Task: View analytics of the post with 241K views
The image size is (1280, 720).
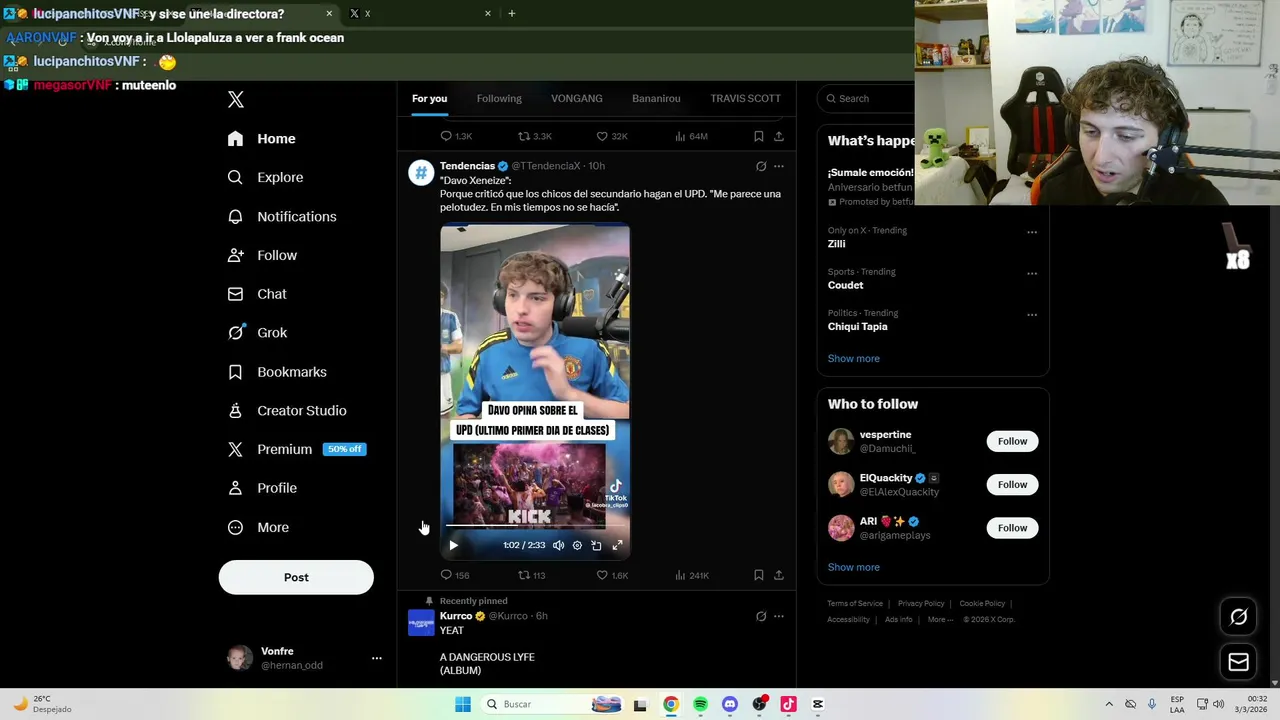Action: (692, 575)
